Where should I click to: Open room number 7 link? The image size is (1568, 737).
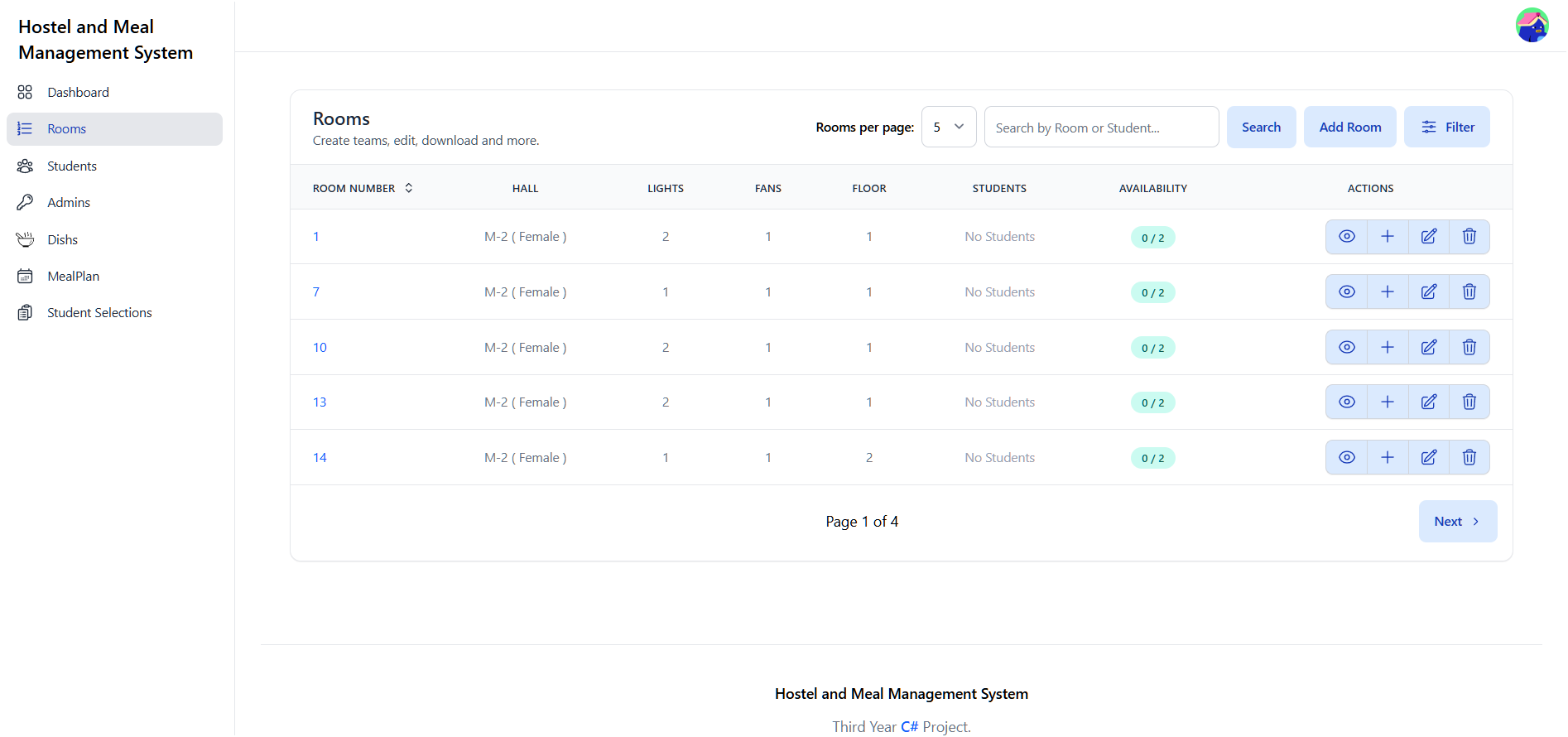pos(316,292)
